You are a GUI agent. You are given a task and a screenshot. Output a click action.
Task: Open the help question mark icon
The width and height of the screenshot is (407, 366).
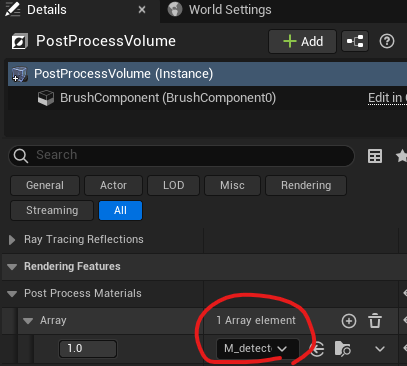pos(387,42)
